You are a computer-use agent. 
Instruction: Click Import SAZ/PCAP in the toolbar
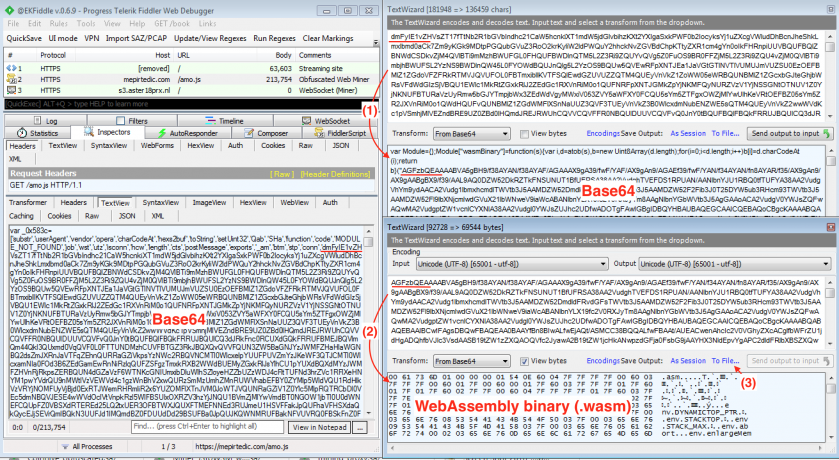pyautogui.click(x=136, y=39)
